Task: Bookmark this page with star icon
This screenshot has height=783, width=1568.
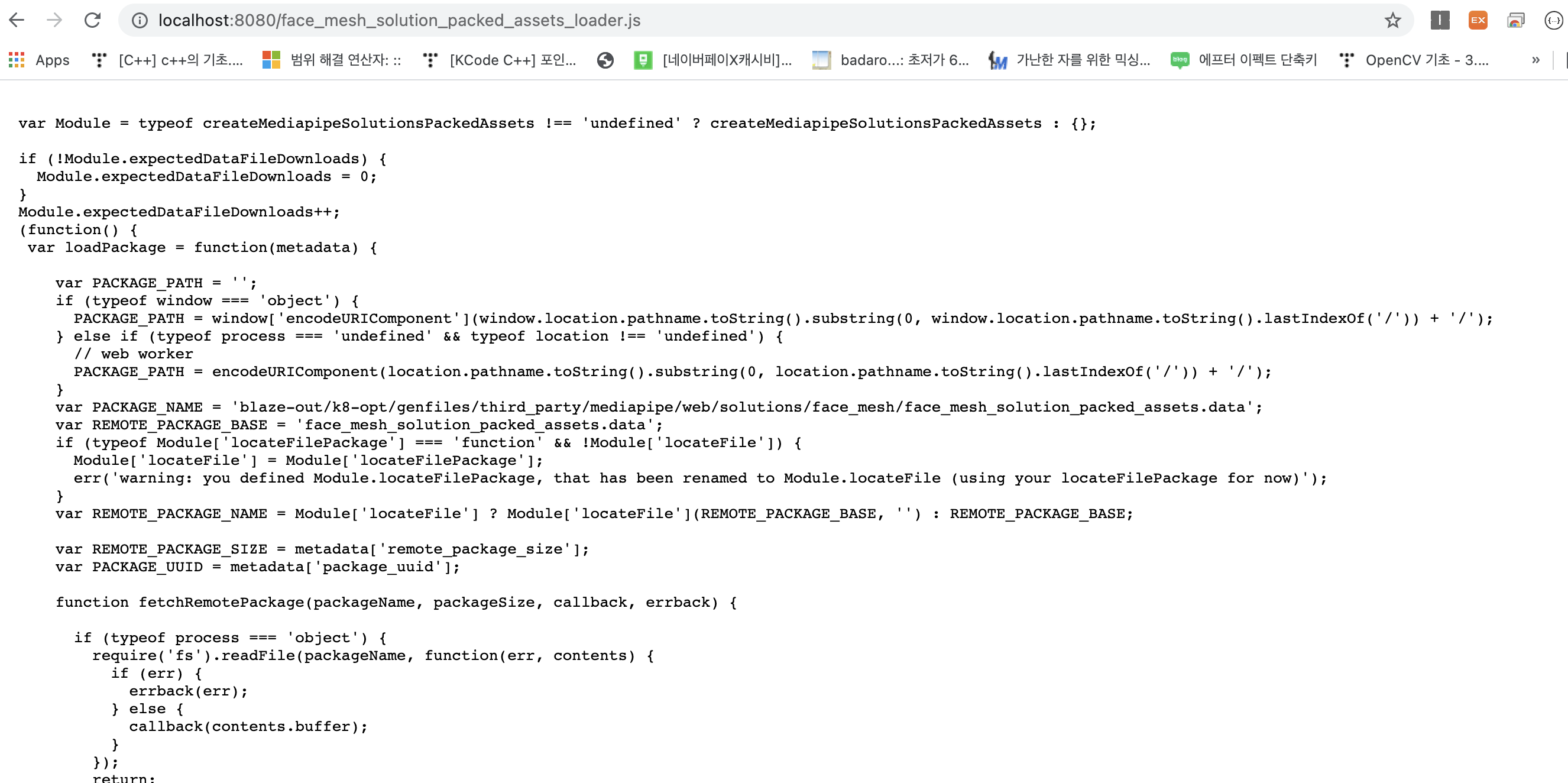Action: click(1392, 21)
